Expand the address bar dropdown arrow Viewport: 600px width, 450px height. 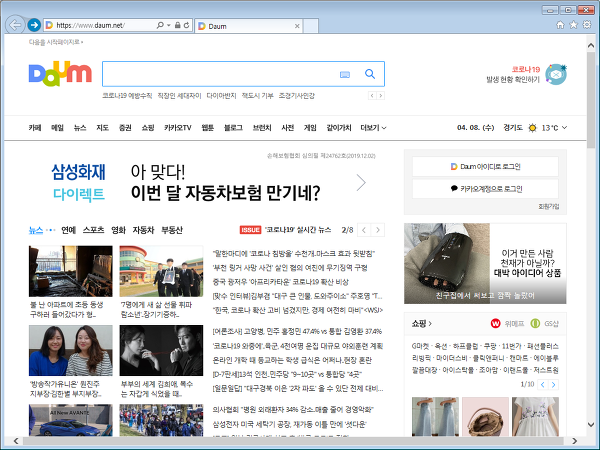click(x=169, y=25)
